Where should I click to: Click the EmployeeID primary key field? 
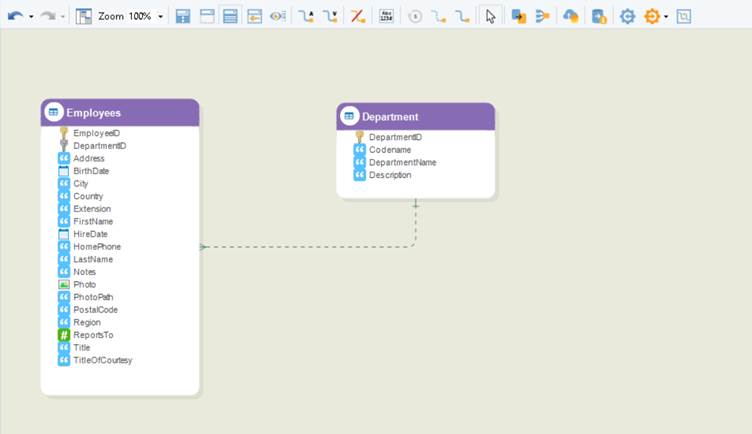click(96, 133)
